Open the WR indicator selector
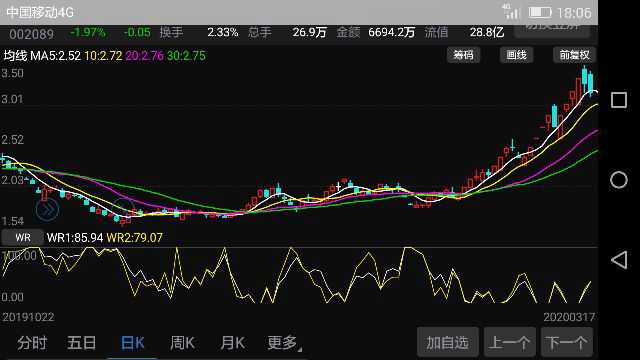Screen dimensions: 640x360 pyautogui.click(x=22, y=238)
